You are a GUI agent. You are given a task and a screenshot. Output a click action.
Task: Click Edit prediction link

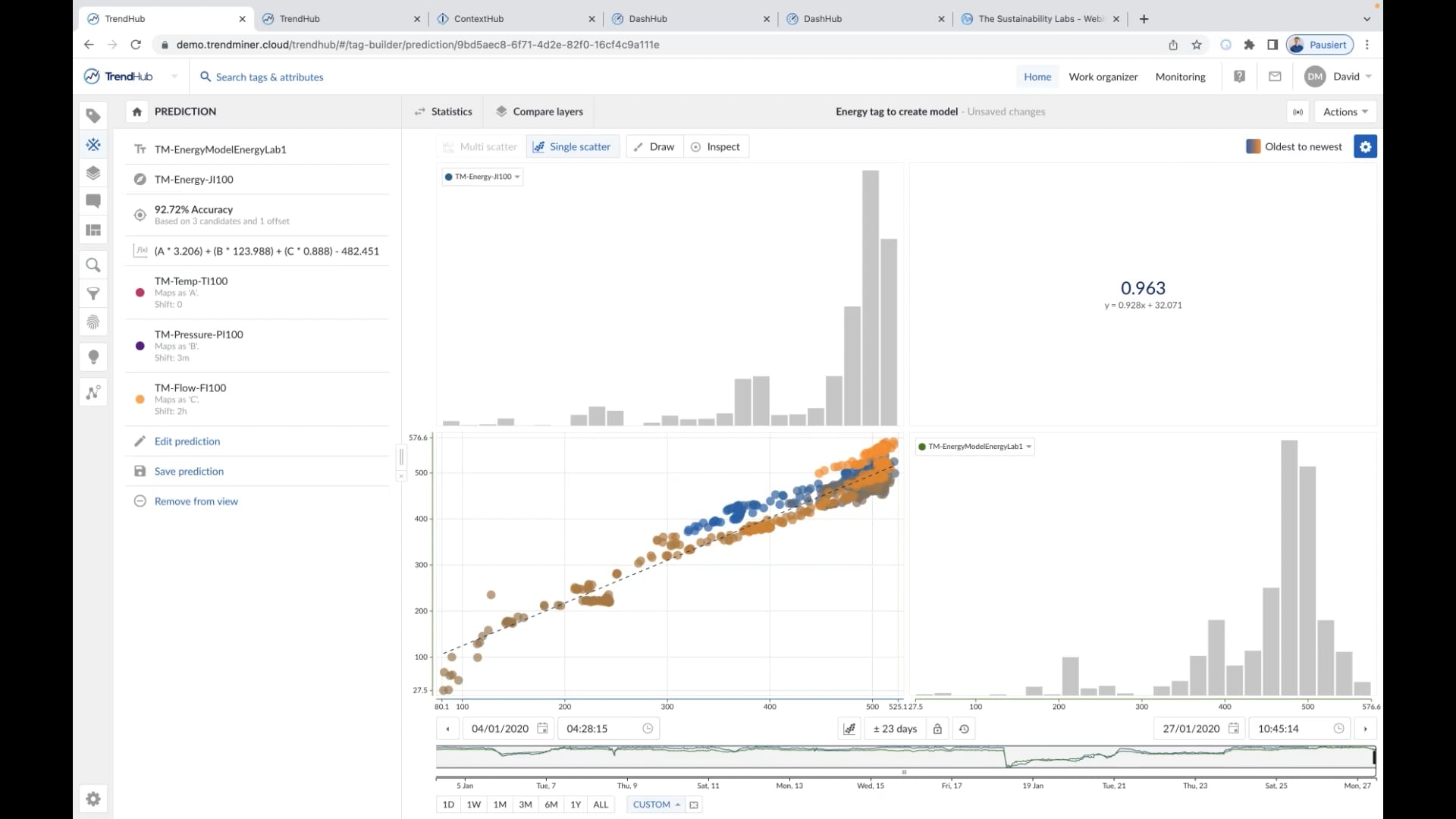(187, 441)
